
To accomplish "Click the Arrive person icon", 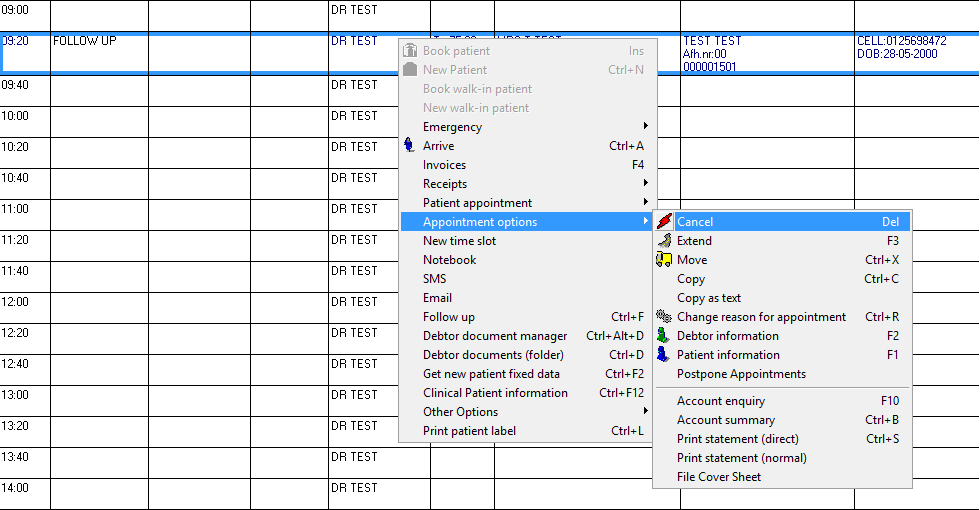I will [x=409, y=146].
